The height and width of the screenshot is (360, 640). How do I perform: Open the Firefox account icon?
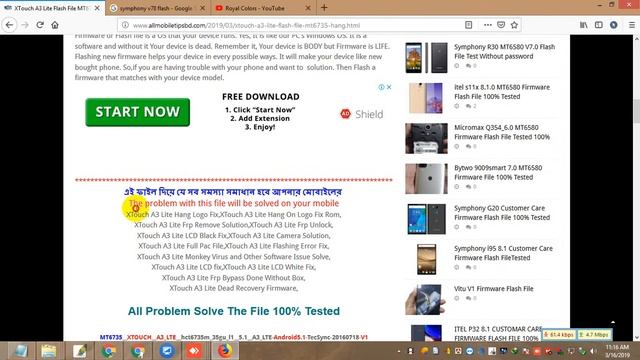coord(613,25)
